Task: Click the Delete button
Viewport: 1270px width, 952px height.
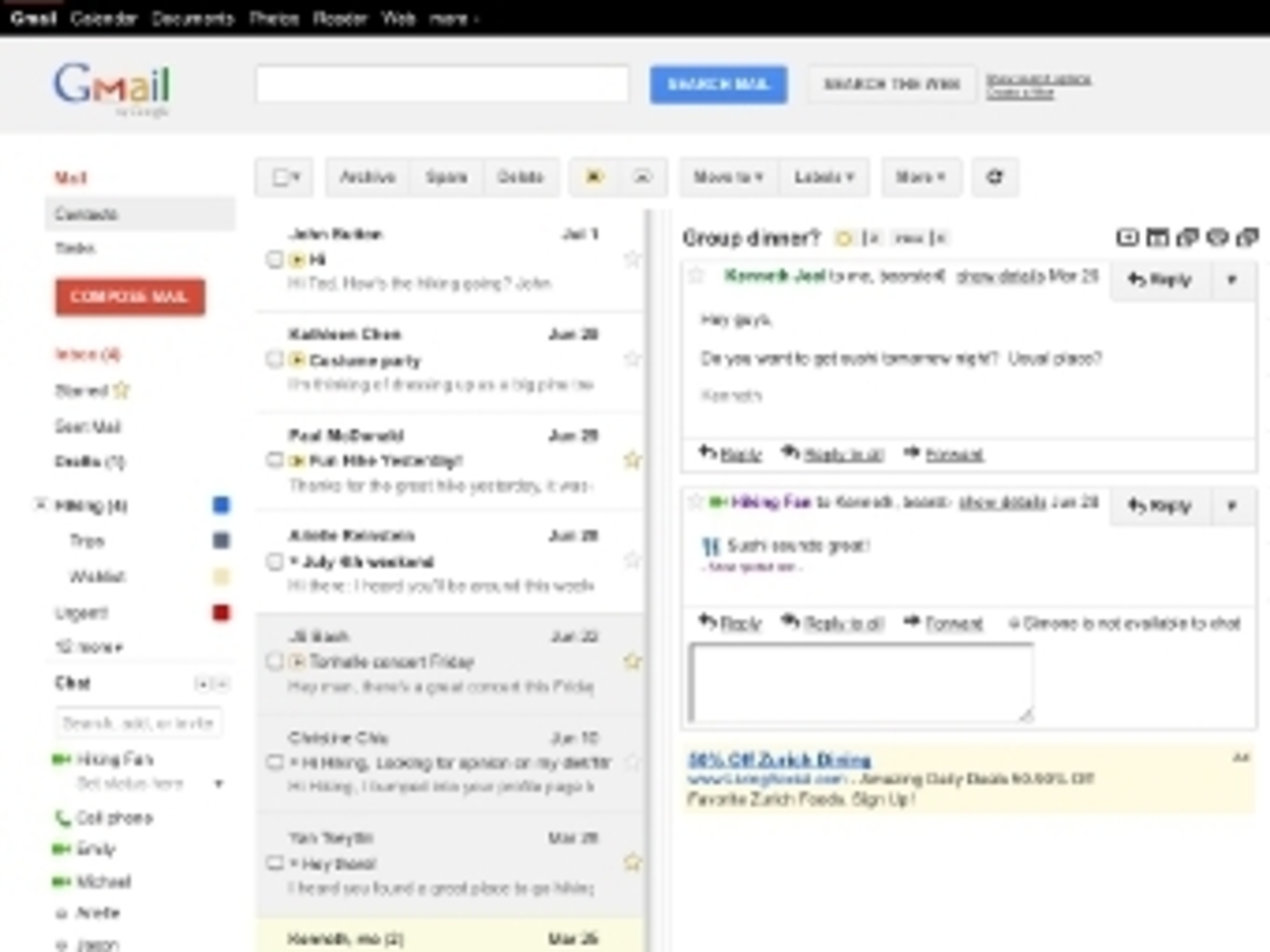Action: [520, 178]
